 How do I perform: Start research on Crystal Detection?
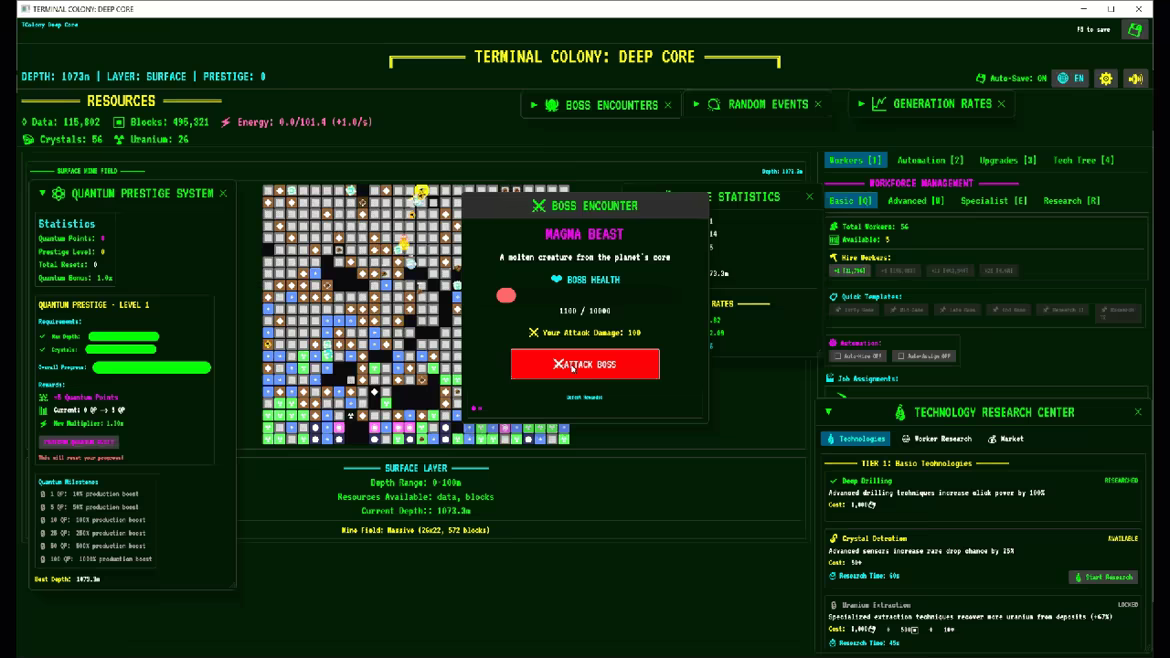pos(1103,577)
